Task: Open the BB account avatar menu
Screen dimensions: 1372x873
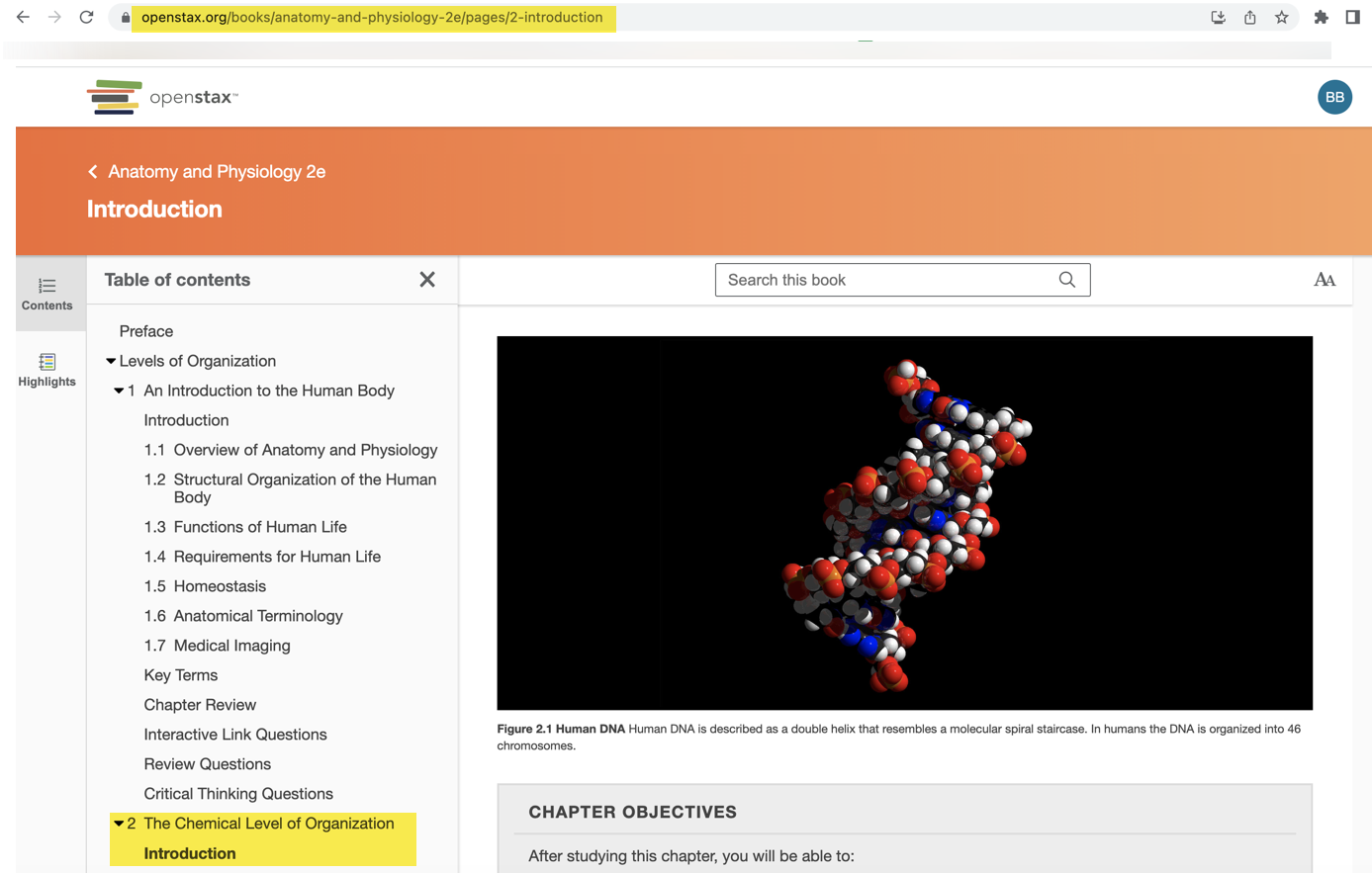Action: point(1334,97)
